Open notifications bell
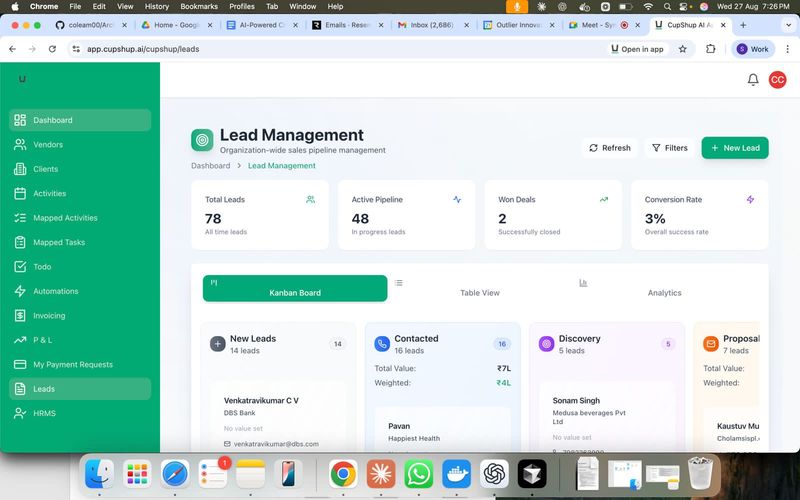The width and height of the screenshot is (800, 500). tap(753, 80)
